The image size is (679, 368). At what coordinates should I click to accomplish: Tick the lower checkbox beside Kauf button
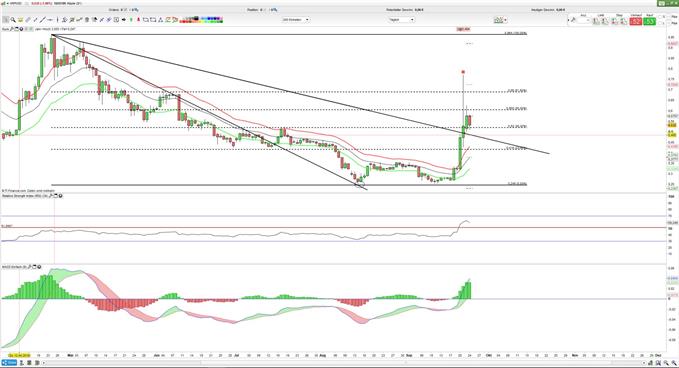[660, 23]
